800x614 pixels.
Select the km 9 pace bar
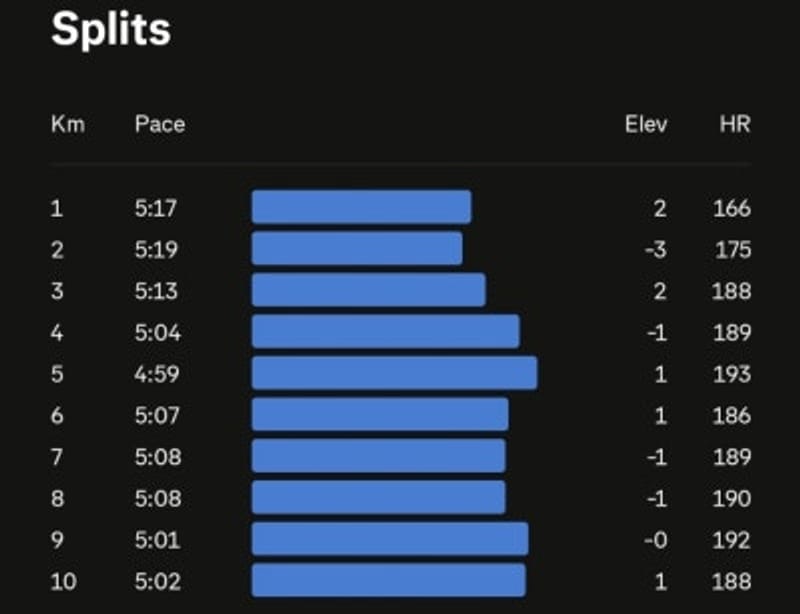point(390,539)
